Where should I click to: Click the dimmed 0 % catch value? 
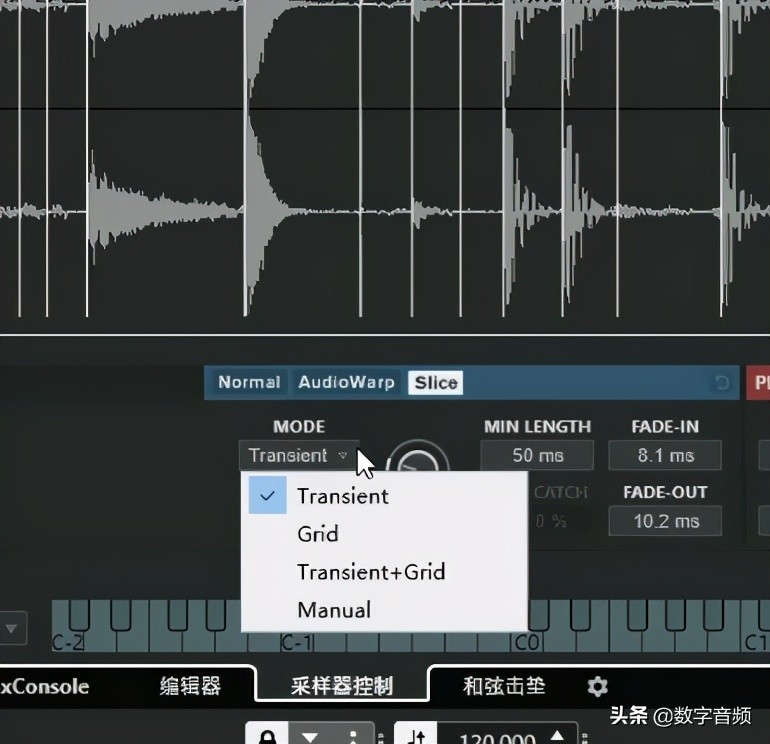click(551, 521)
